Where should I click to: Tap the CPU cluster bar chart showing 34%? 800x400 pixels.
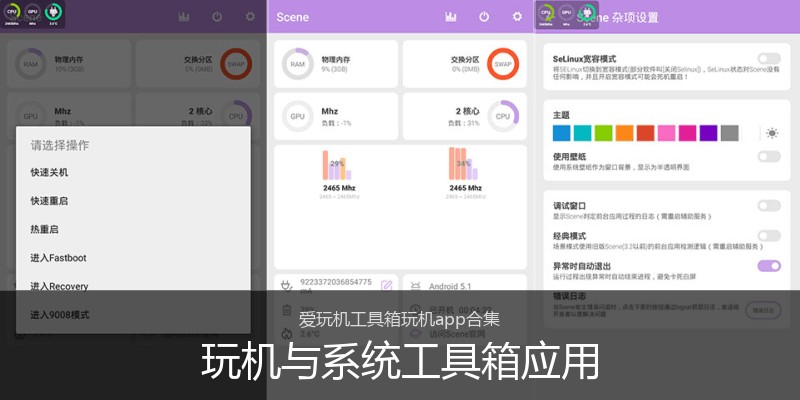click(463, 164)
